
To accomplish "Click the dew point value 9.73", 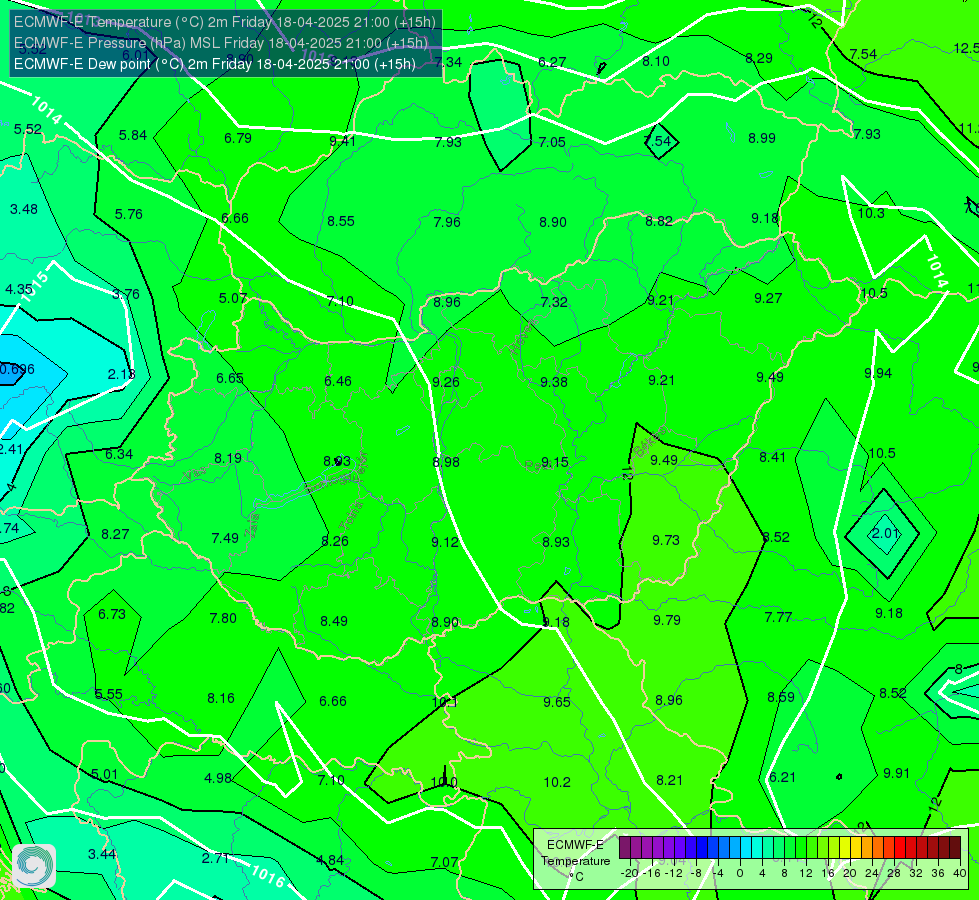I will tap(666, 540).
